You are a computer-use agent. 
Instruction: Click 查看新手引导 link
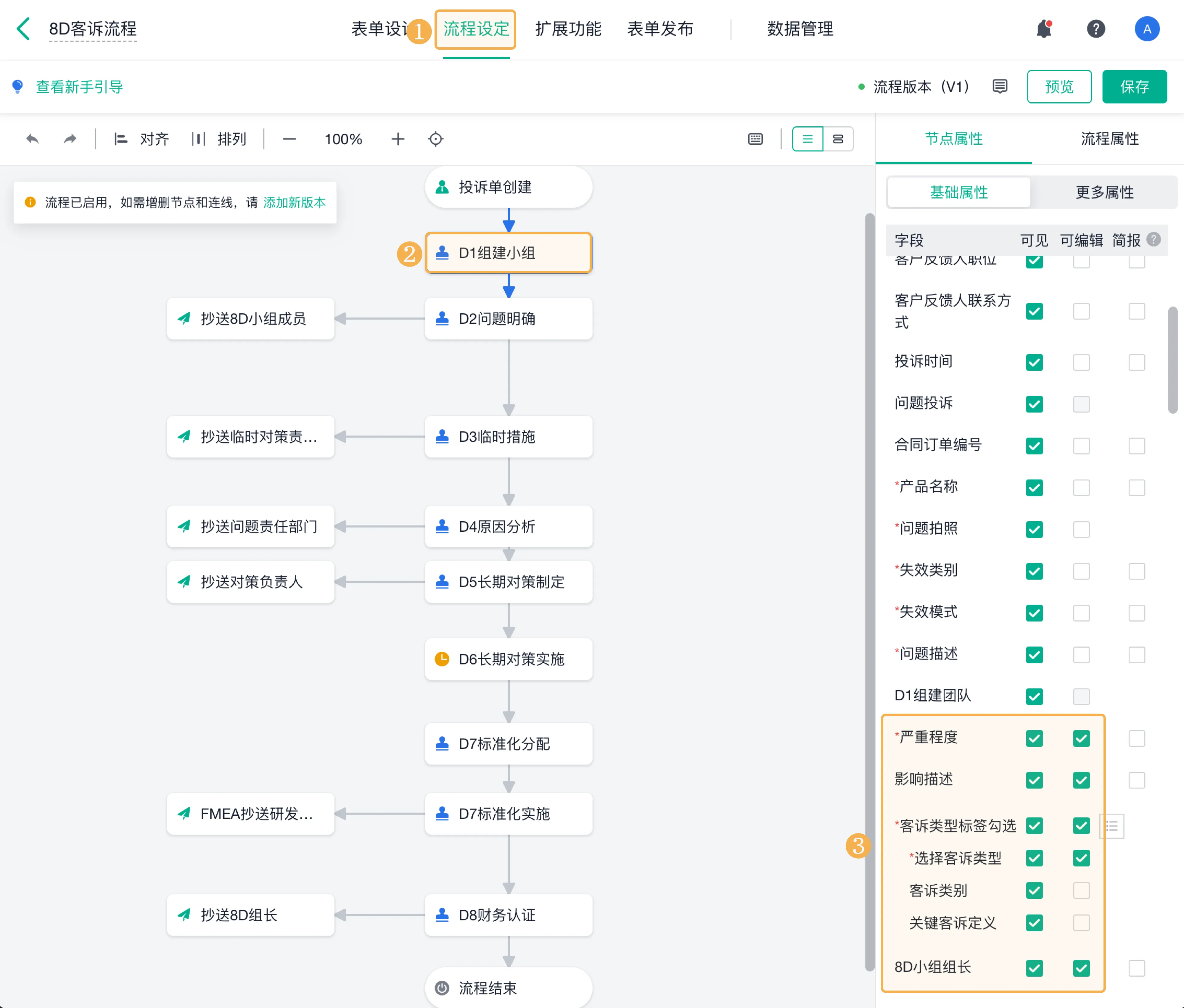click(x=79, y=86)
